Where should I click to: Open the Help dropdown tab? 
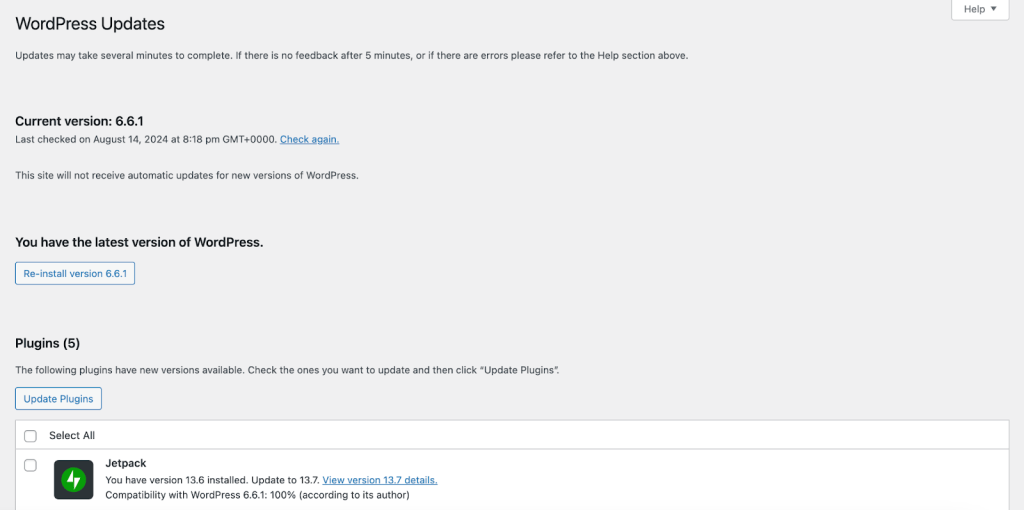[x=979, y=9]
